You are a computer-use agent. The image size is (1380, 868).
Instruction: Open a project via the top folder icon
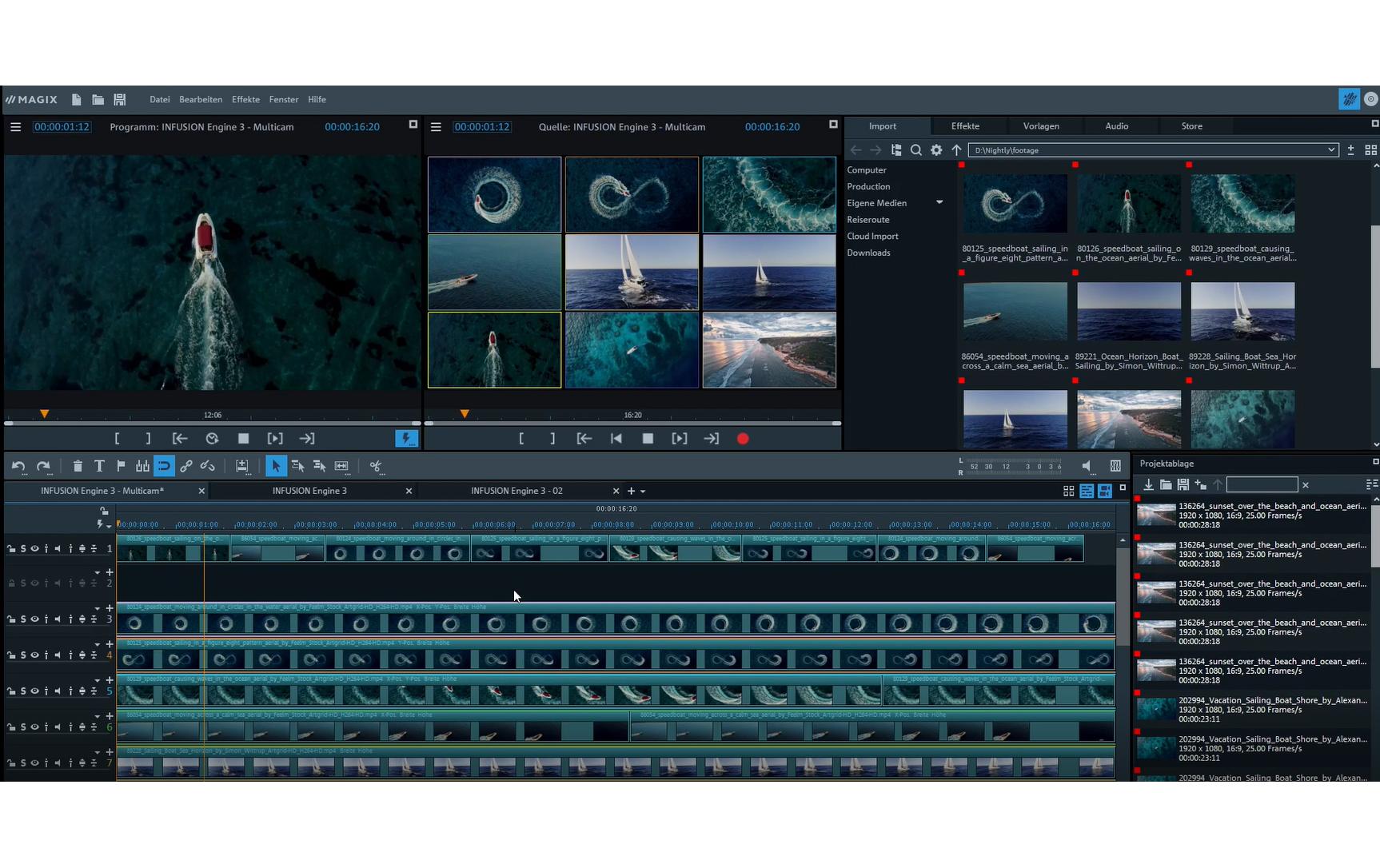(x=98, y=100)
